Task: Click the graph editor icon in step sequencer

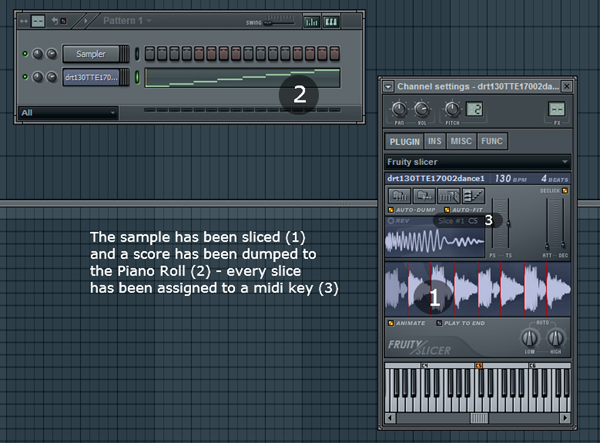Action: [x=311, y=22]
